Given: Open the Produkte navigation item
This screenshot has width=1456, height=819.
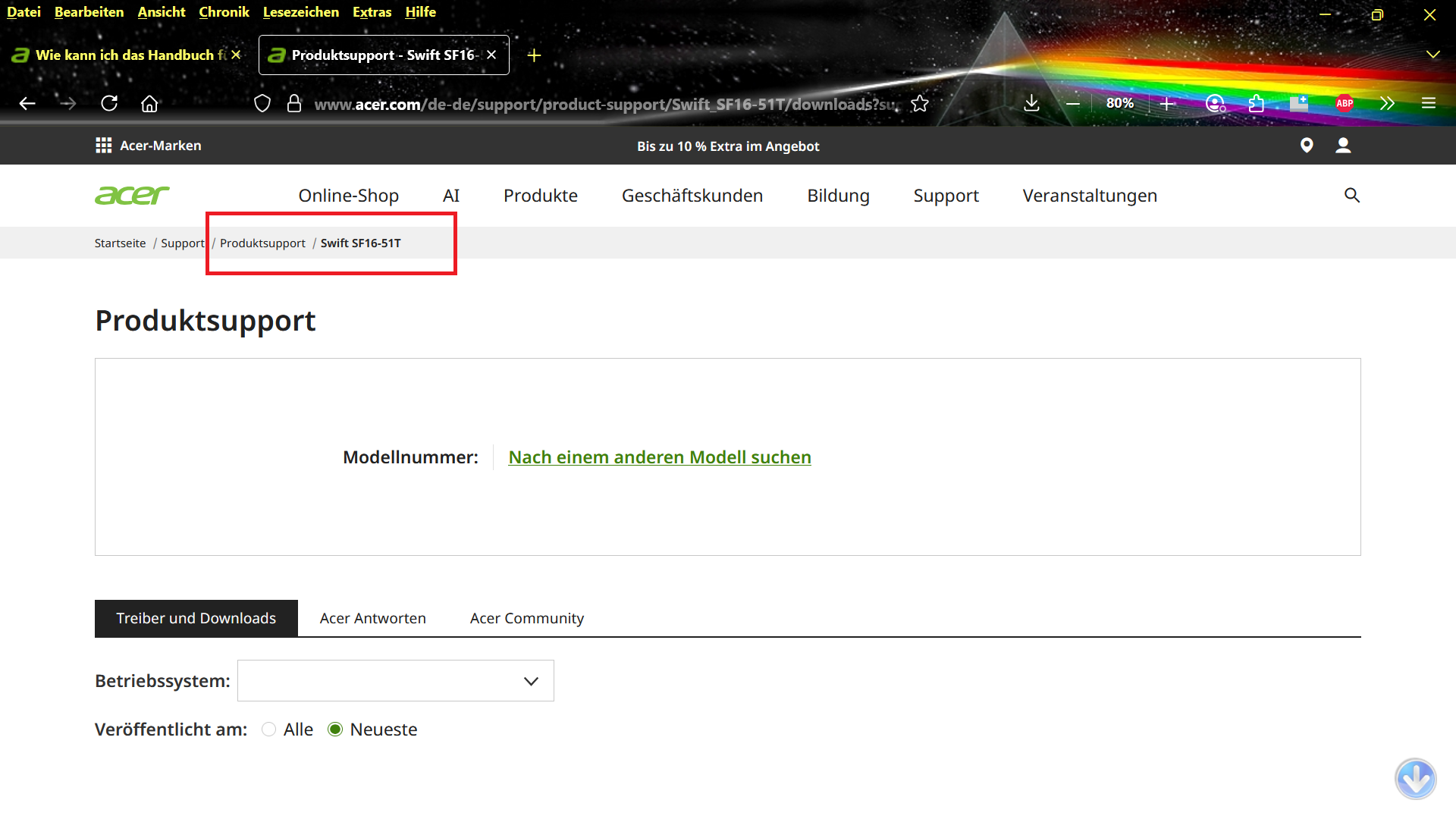Looking at the screenshot, I should click(x=541, y=196).
